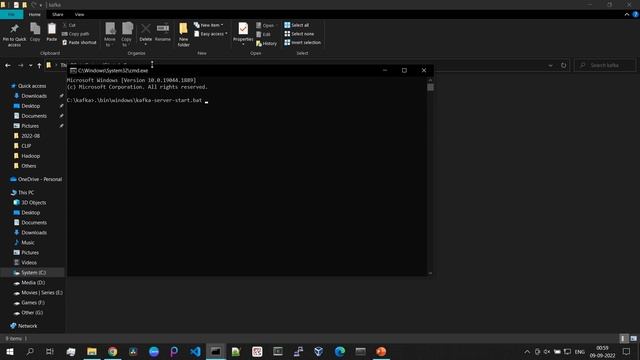Open the Move to dropdown
The height and width of the screenshot is (360, 640).
coord(110,35)
